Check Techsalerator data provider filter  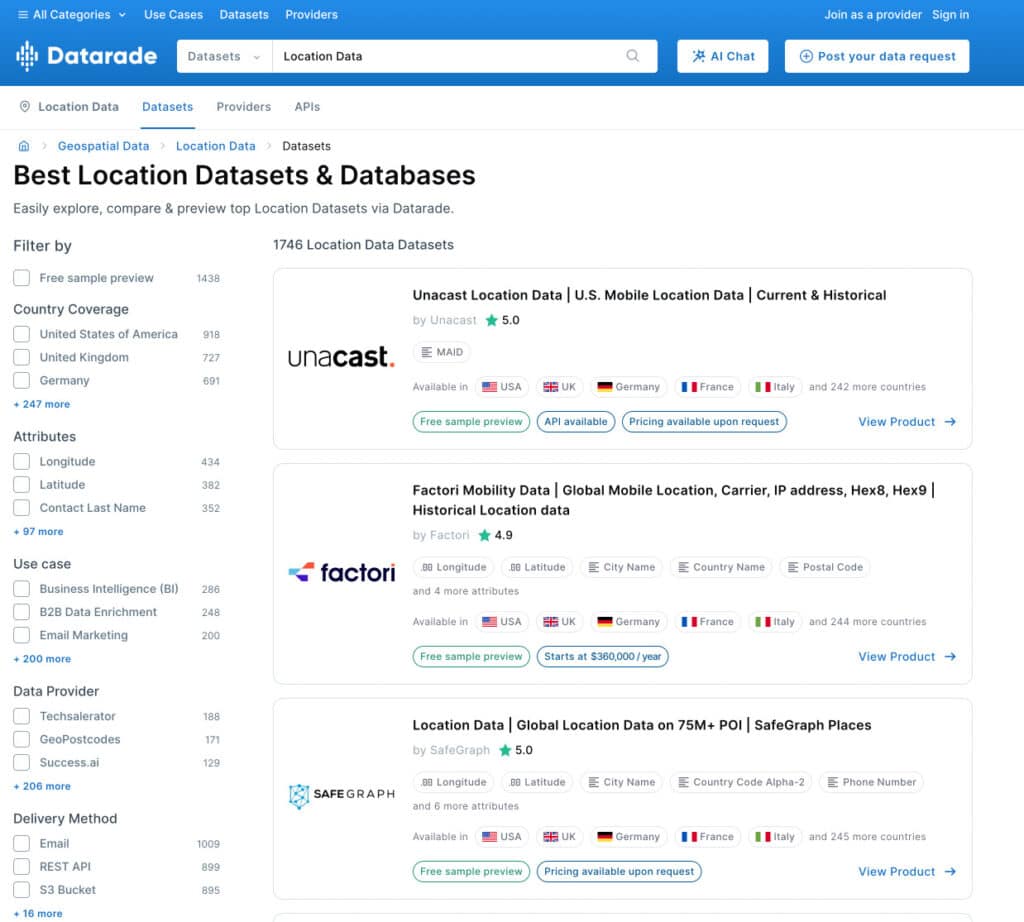[x=22, y=716]
